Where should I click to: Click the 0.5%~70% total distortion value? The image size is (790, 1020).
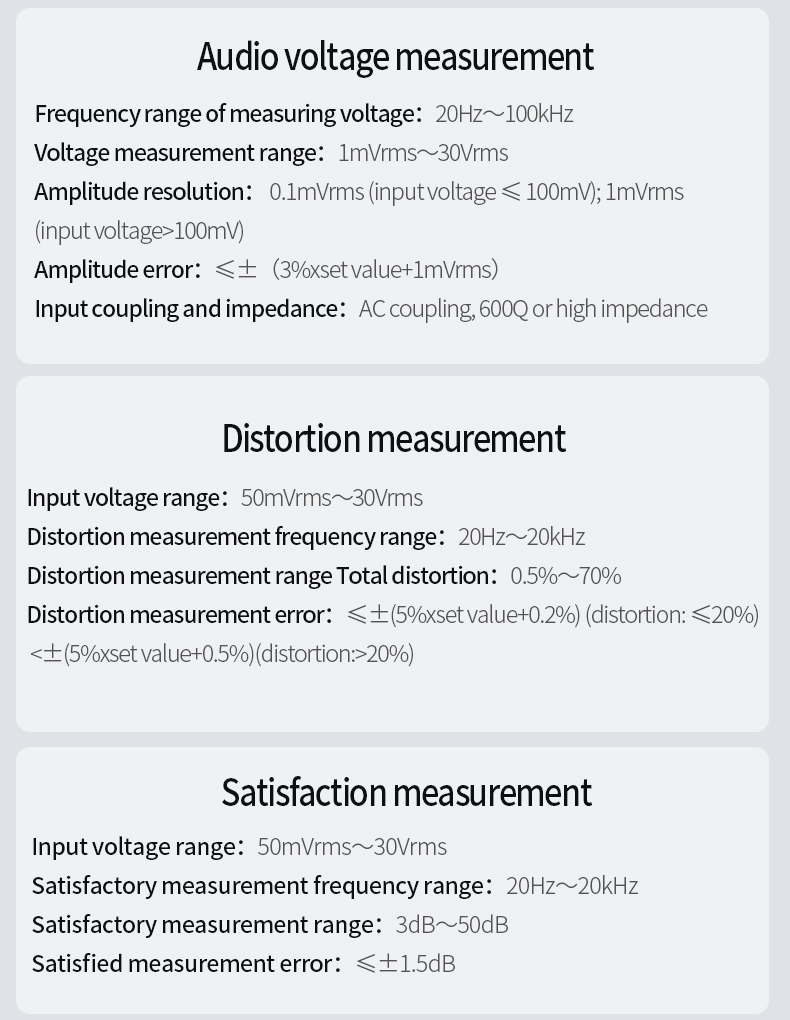coord(566,576)
